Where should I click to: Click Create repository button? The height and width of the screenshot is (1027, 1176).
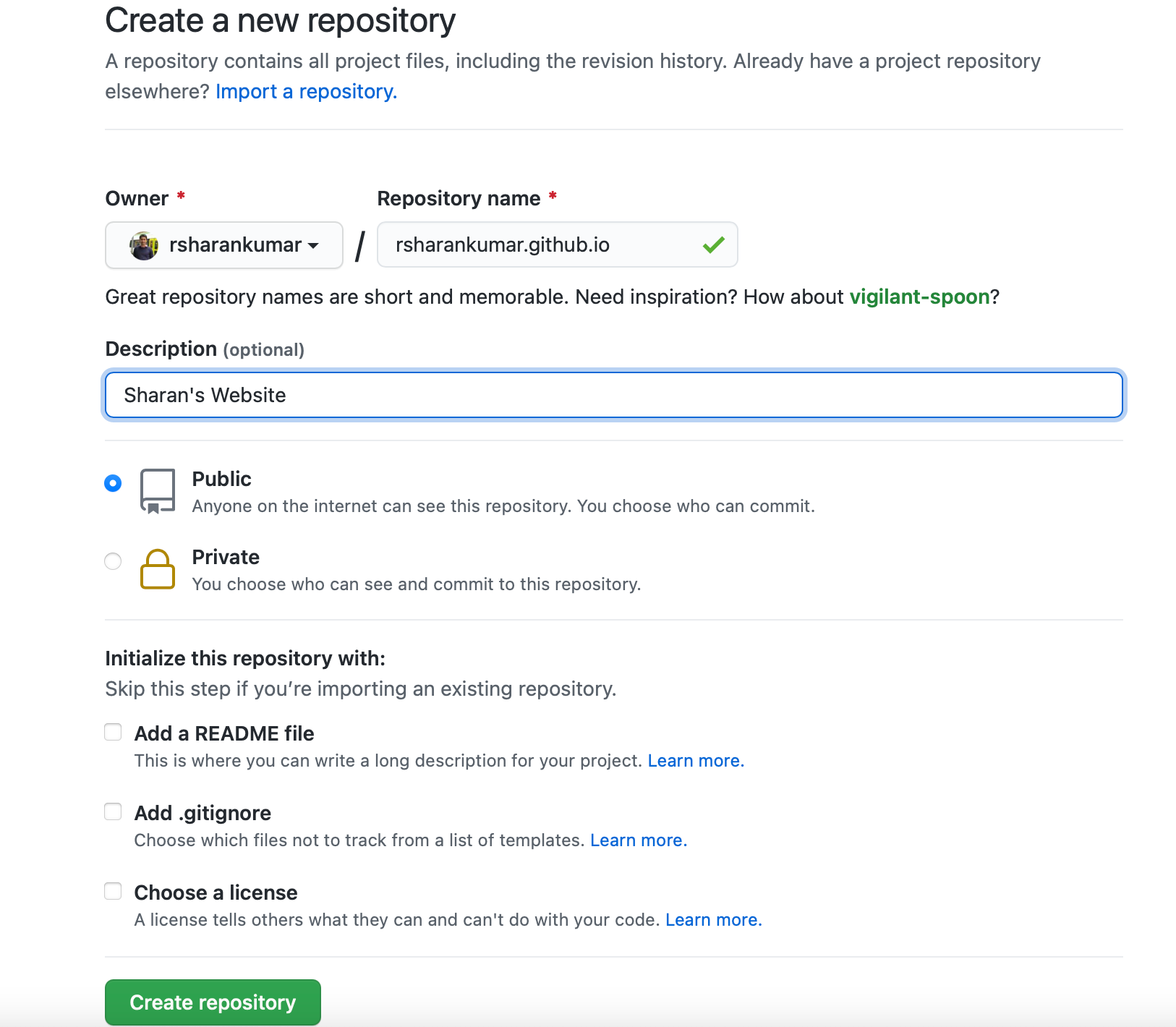pos(213,1002)
